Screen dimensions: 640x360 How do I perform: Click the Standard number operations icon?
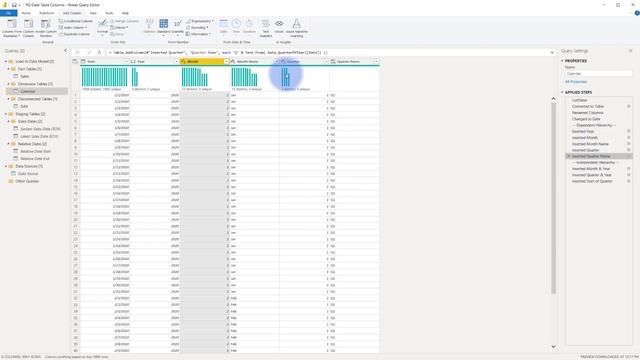point(164,23)
